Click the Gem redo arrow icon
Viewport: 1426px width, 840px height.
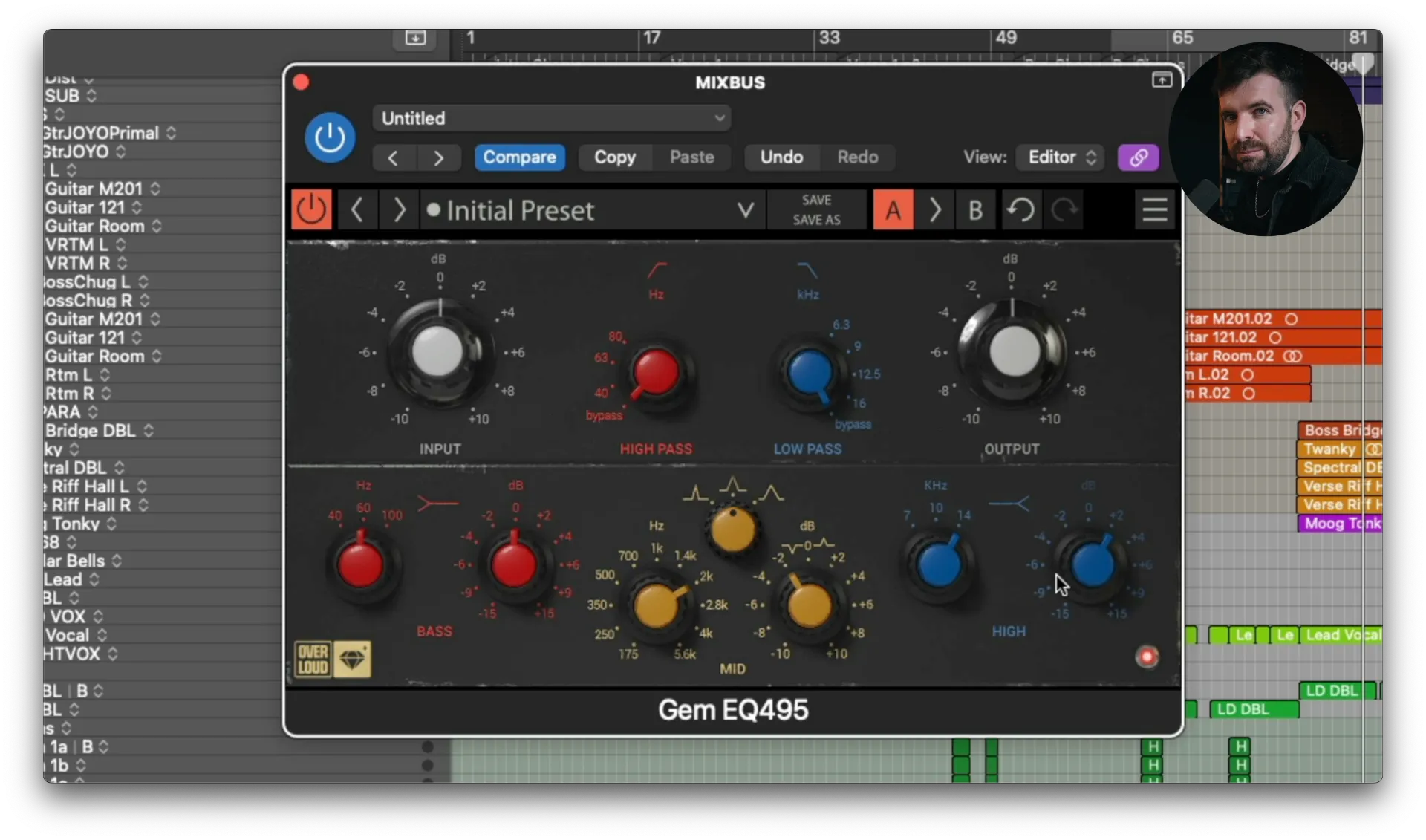point(1064,210)
